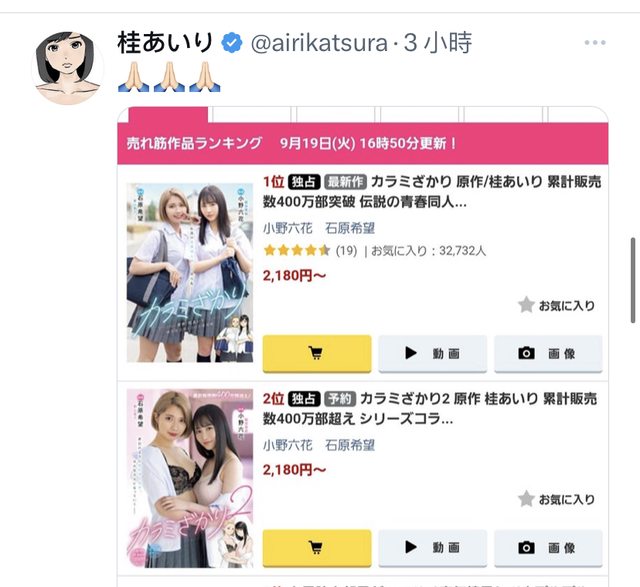Screen dimensions: 640x587
Task: Open the カラミざかり 1位 title link
Action: (x=432, y=192)
